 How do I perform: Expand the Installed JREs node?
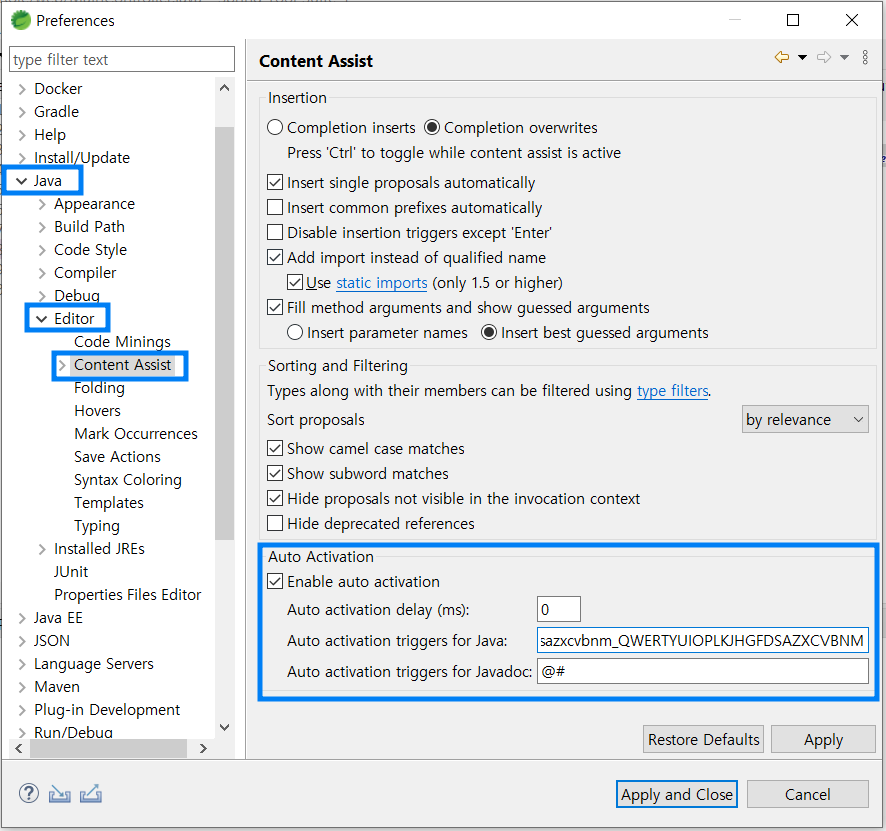coord(42,549)
